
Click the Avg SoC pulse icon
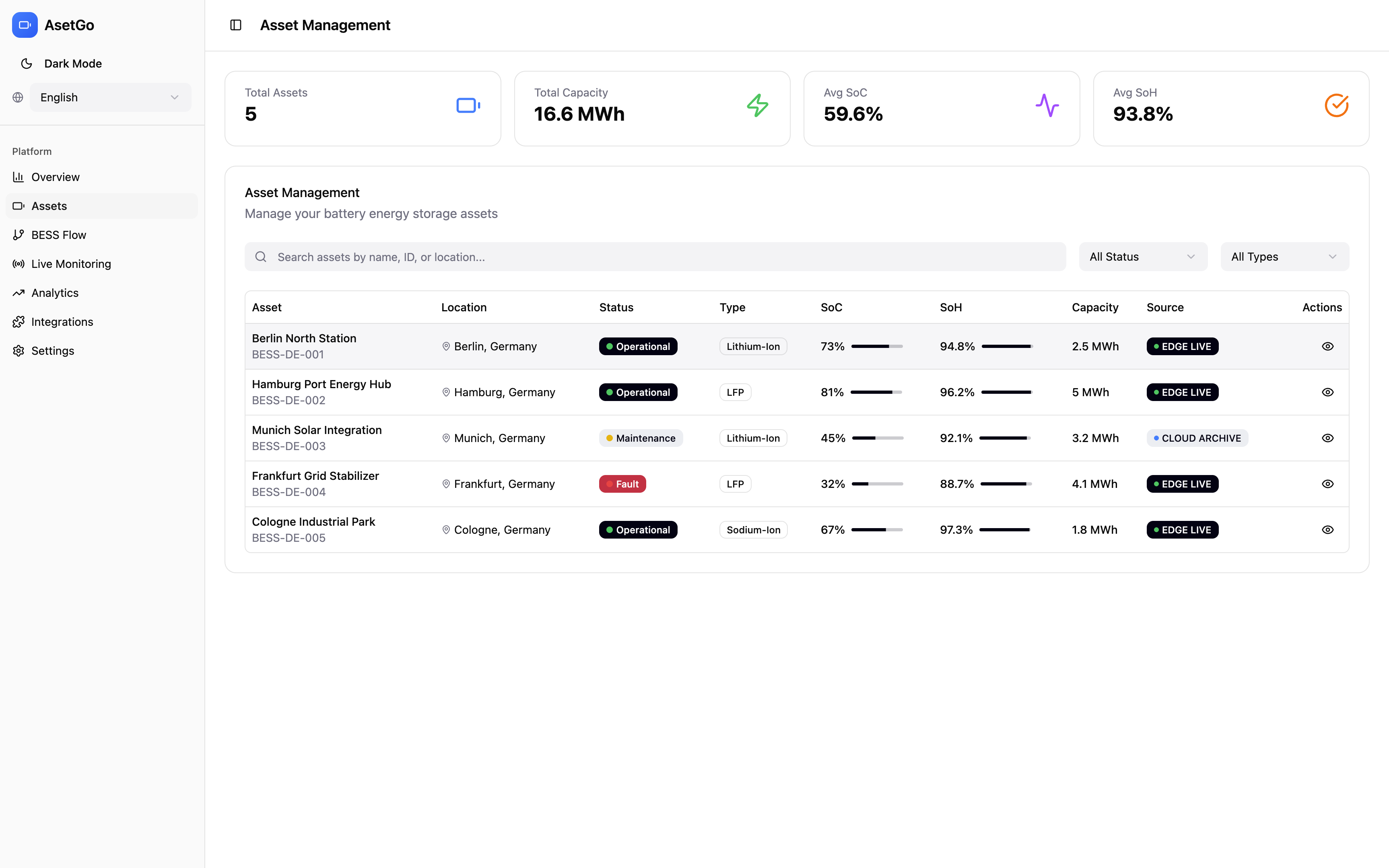click(1047, 106)
